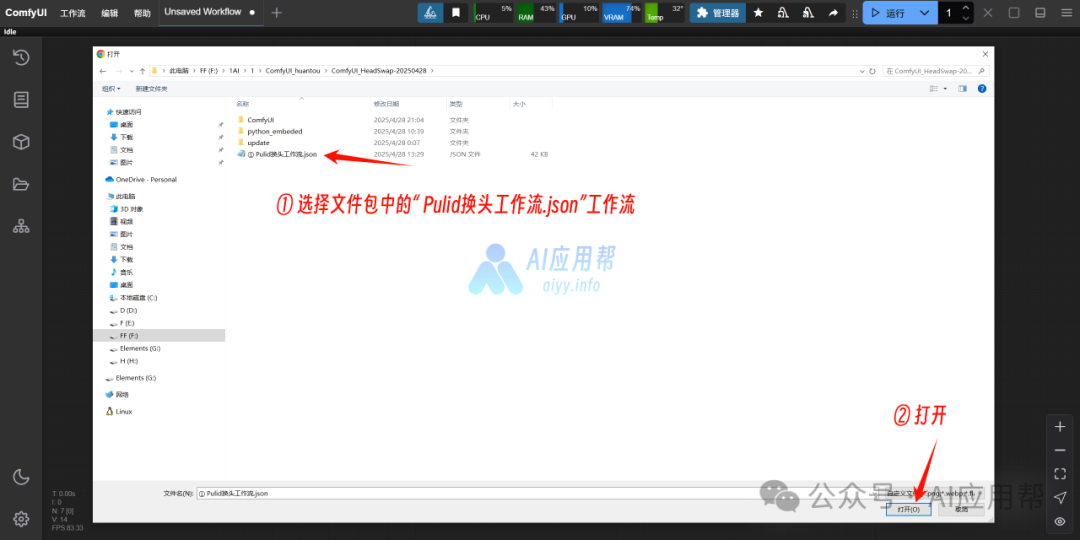Open the 组织 dropdown menu

(x=111, y=89)
